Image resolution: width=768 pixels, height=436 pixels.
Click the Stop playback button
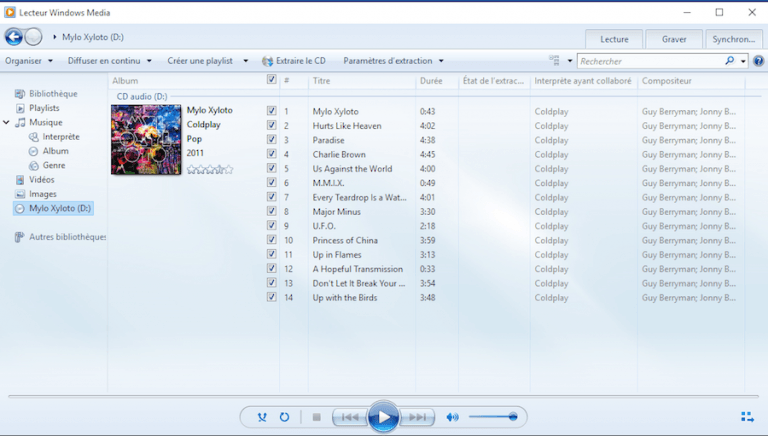316,417
